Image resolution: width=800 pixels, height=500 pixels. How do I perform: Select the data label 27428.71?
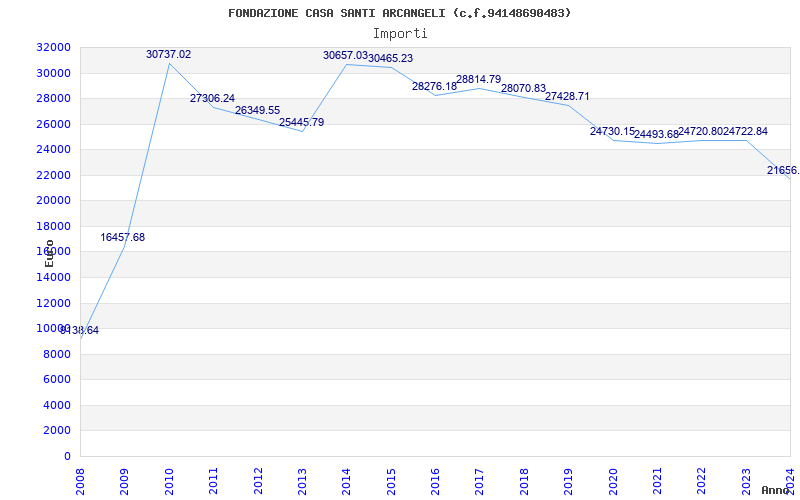coord(567,96)
